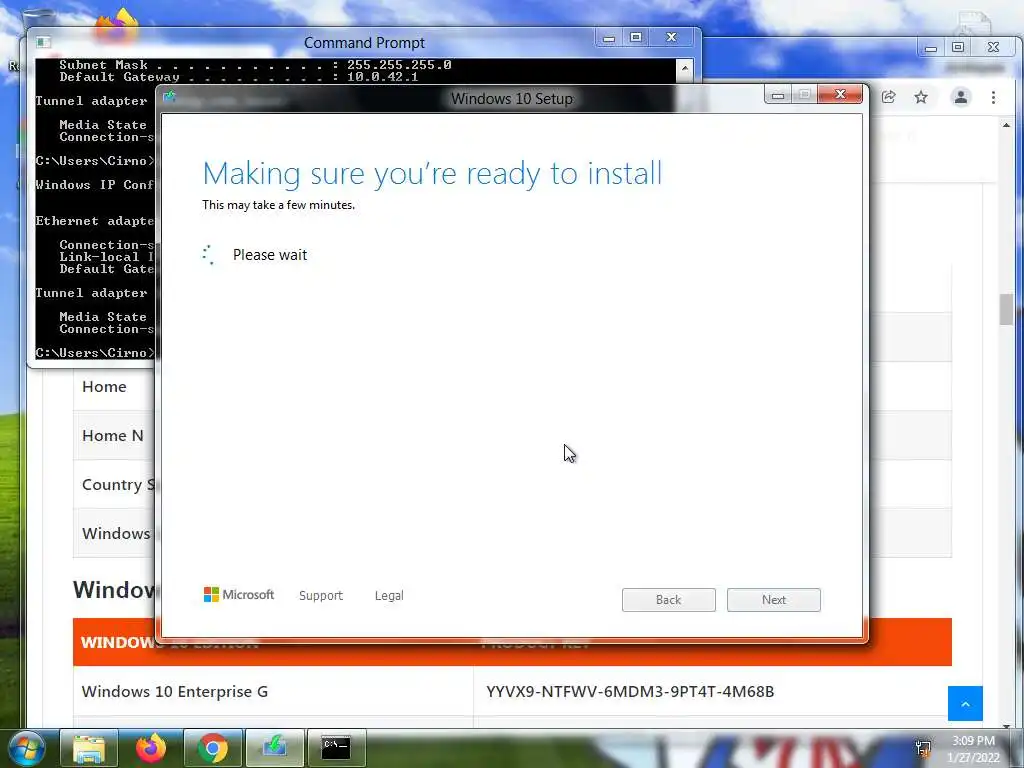Image resolution: width=1024 pixels, height=768 pixels.
Task: Close the Command Prompt window
Action: [671, 37]
